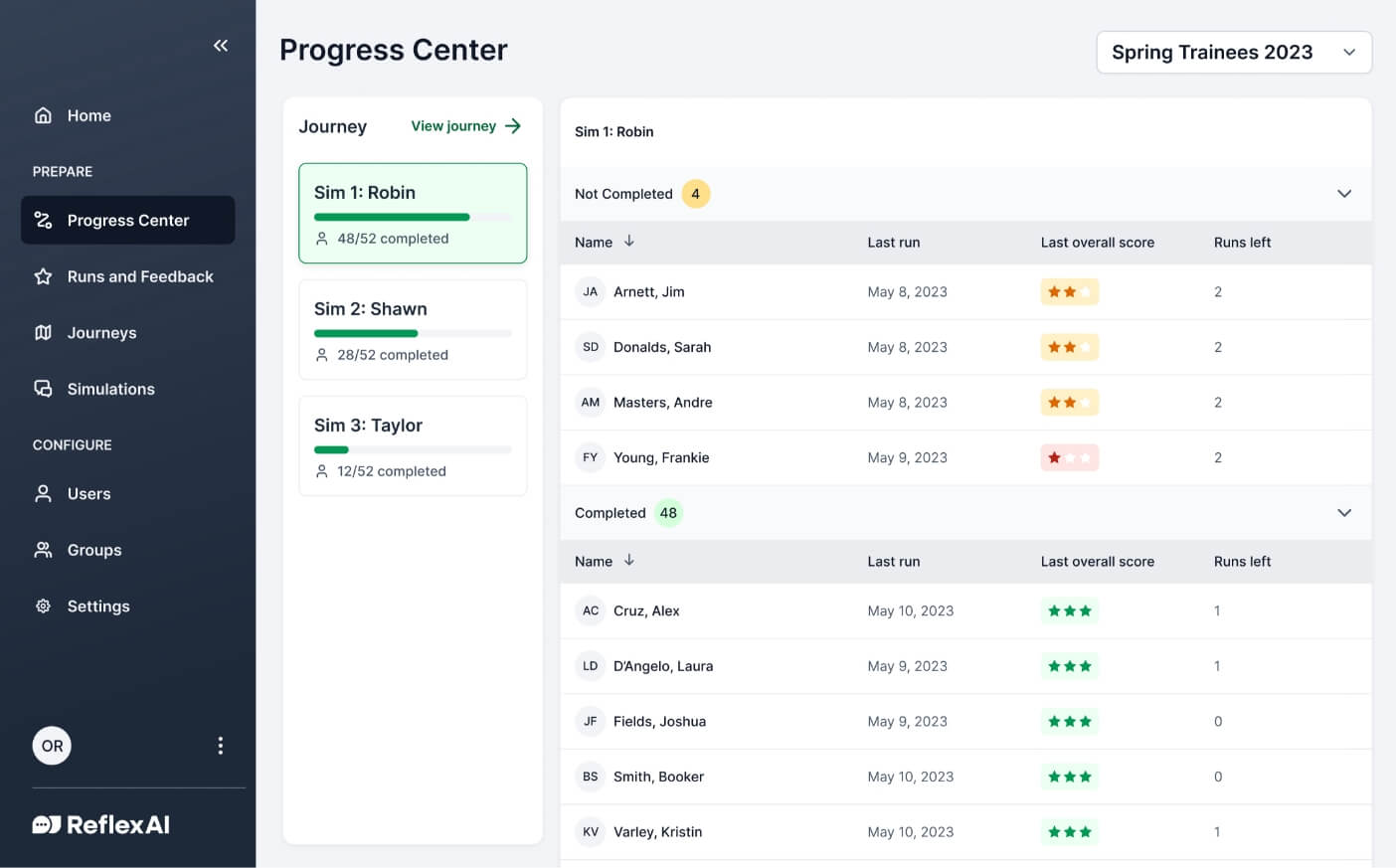Click the Progress Center icon in sidebar
The height and width of the screenshot is (868, 1396).
pyautogui.click(x=43, y=220)
